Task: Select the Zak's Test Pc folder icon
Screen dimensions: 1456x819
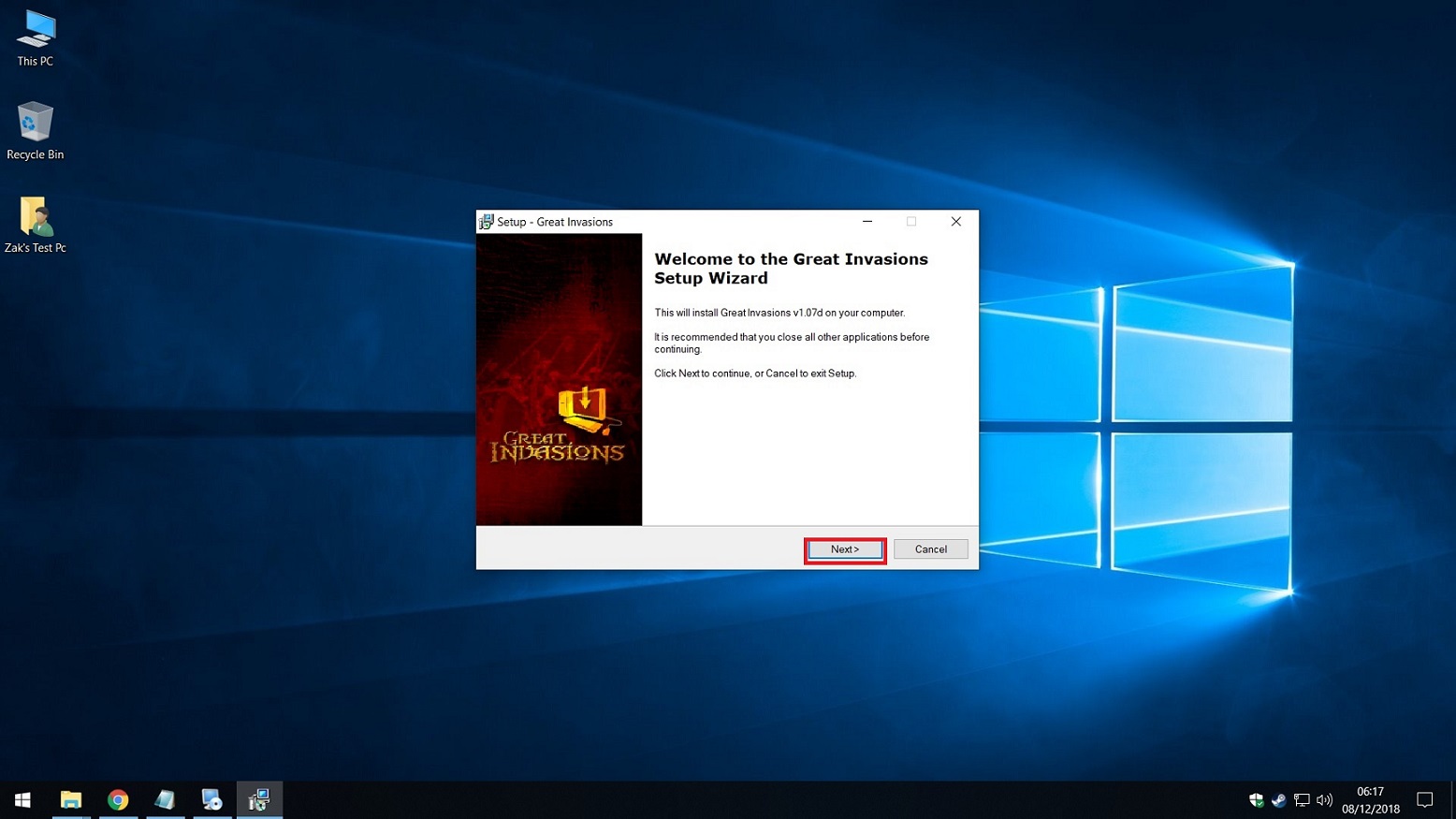Action: (35, 225)
